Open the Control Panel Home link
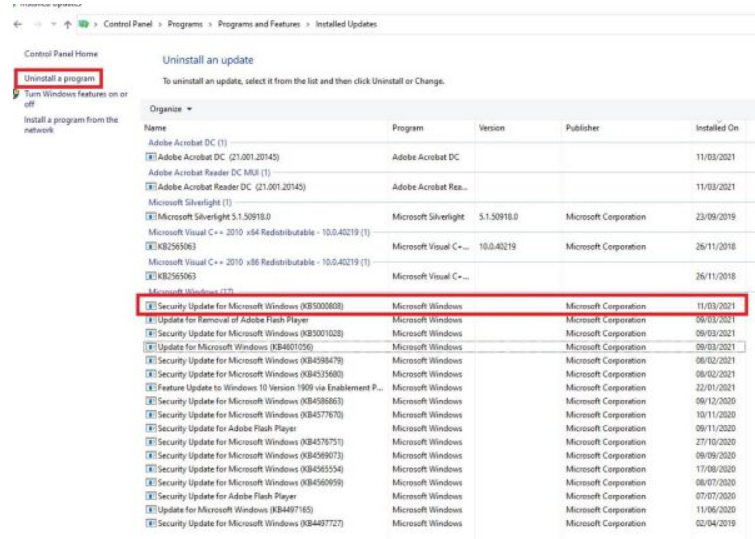This screenshot has width=755, height=539. (61, 54)
